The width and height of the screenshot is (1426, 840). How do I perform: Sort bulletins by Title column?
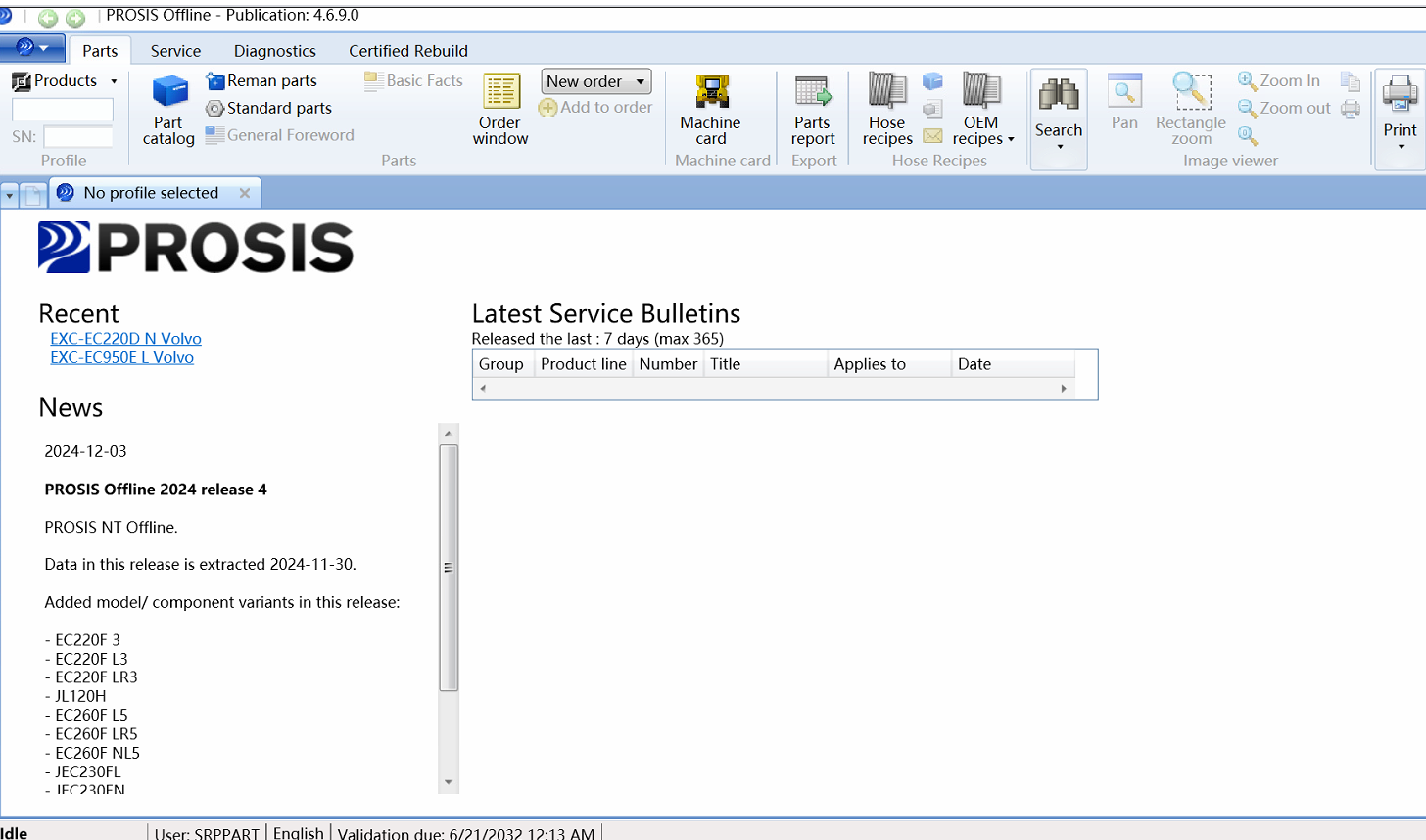[766, 364]
